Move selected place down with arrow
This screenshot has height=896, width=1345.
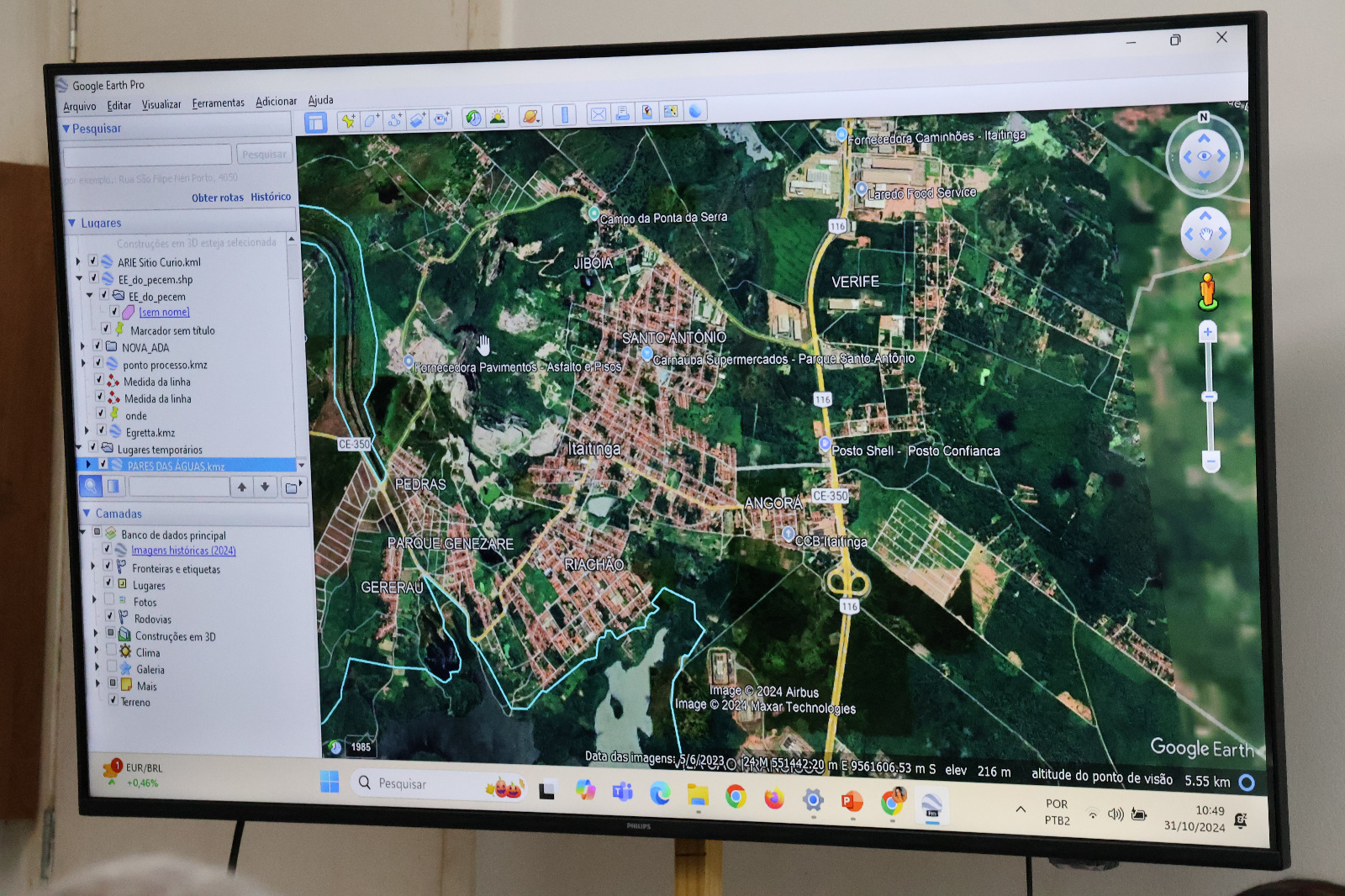(x=265, y=487)
